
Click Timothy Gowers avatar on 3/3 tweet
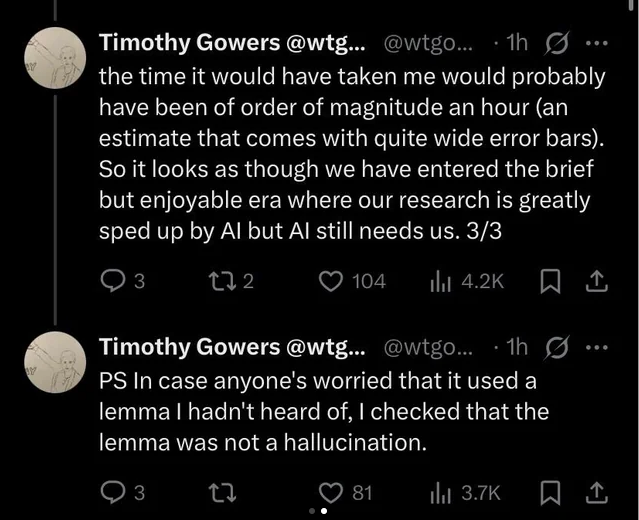(51, 59)
